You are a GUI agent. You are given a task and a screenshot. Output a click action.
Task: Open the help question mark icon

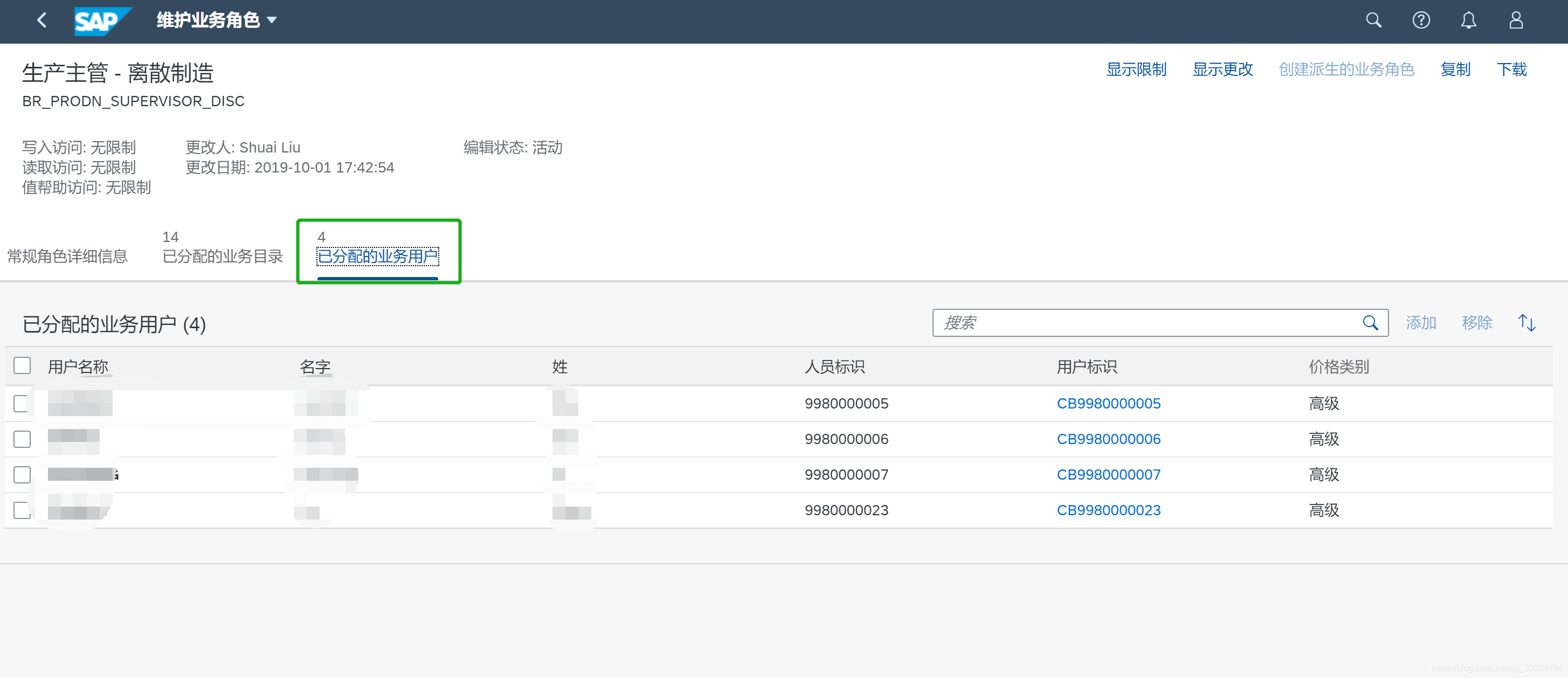tap(1421, 20)
